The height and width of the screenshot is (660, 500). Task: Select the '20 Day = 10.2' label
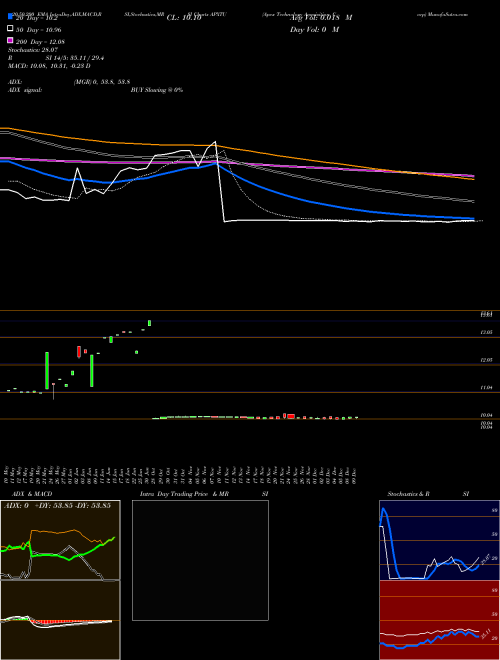tap(37, 18)
